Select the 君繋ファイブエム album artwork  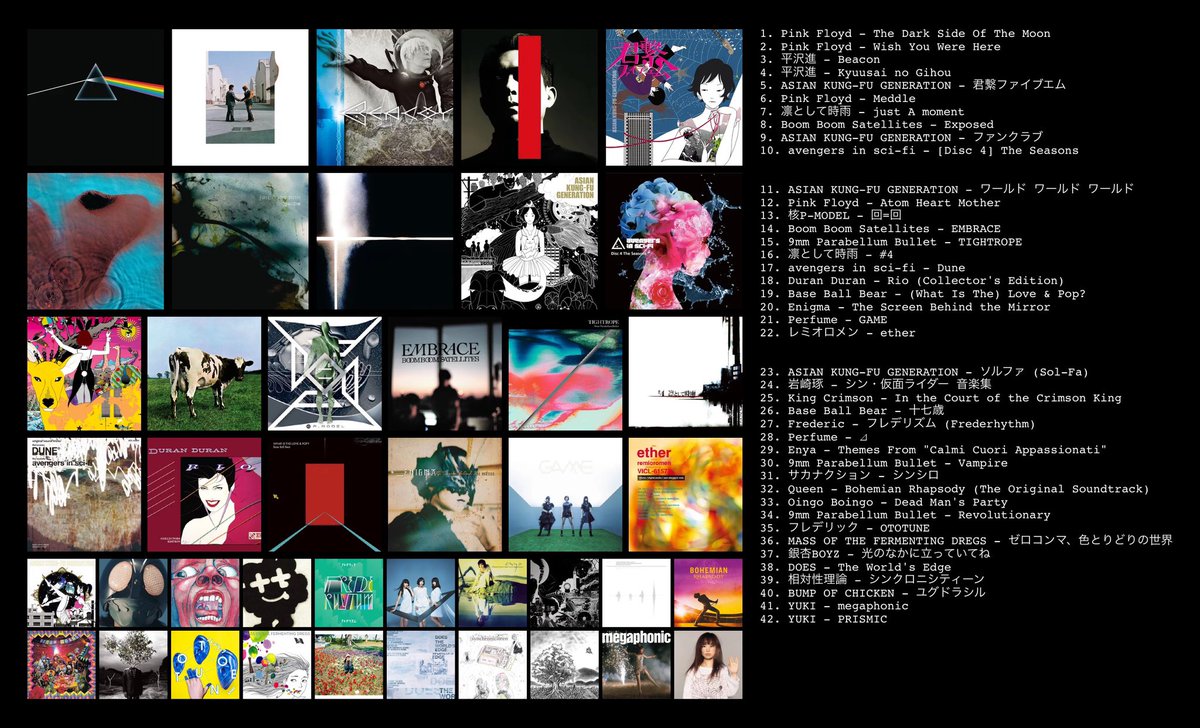[x=674, y=97]
